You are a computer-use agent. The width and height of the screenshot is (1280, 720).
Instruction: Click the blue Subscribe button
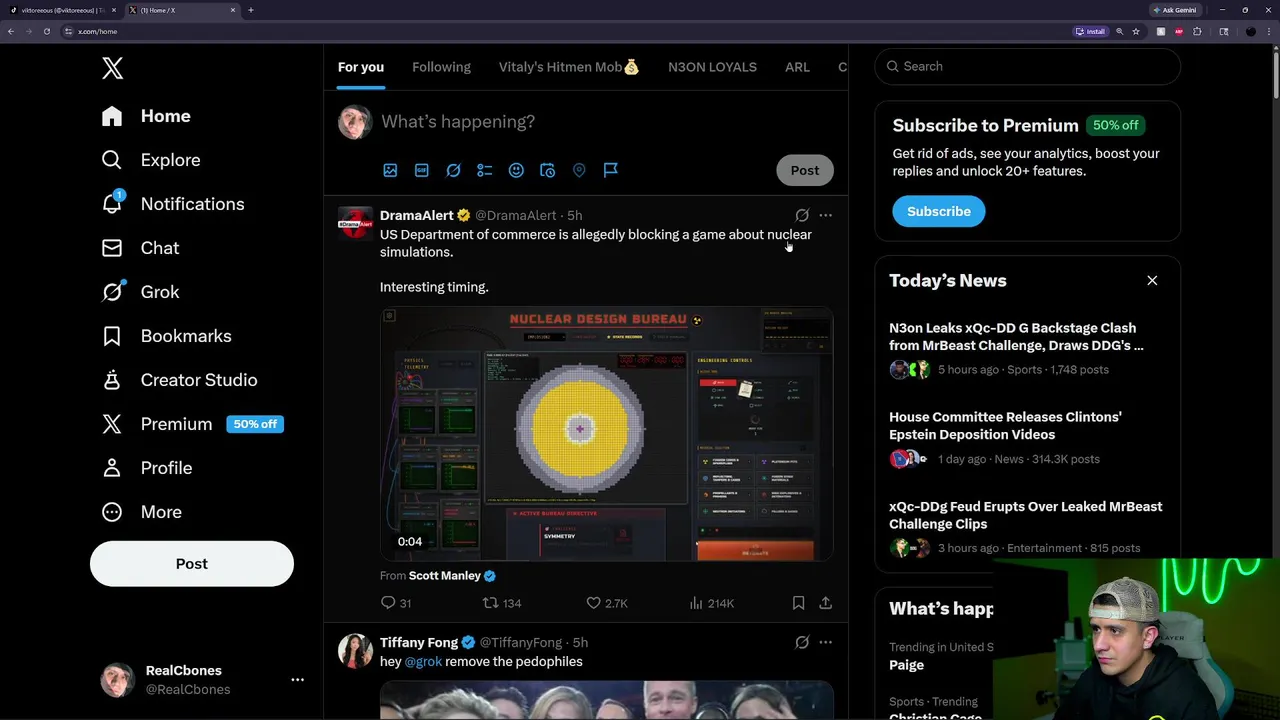click(x=939, y=211)
